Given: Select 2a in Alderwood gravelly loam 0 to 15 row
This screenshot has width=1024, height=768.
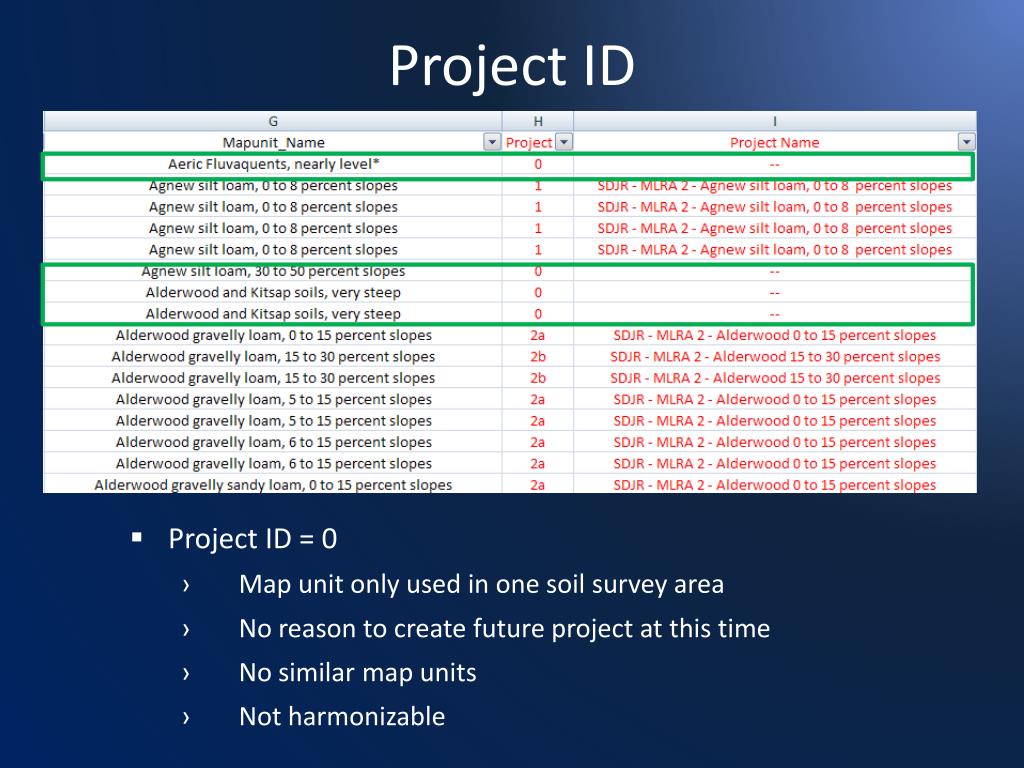Looking at the screenshot, I should coord(538,335).
